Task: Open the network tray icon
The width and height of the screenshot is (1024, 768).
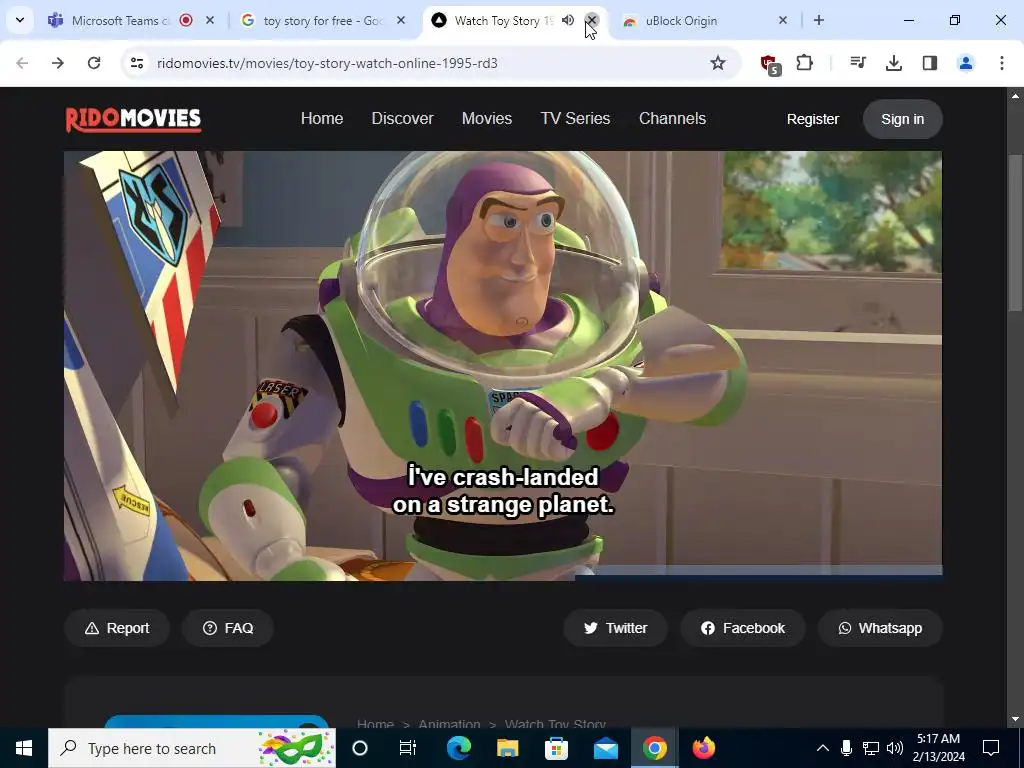Action: 871,748
